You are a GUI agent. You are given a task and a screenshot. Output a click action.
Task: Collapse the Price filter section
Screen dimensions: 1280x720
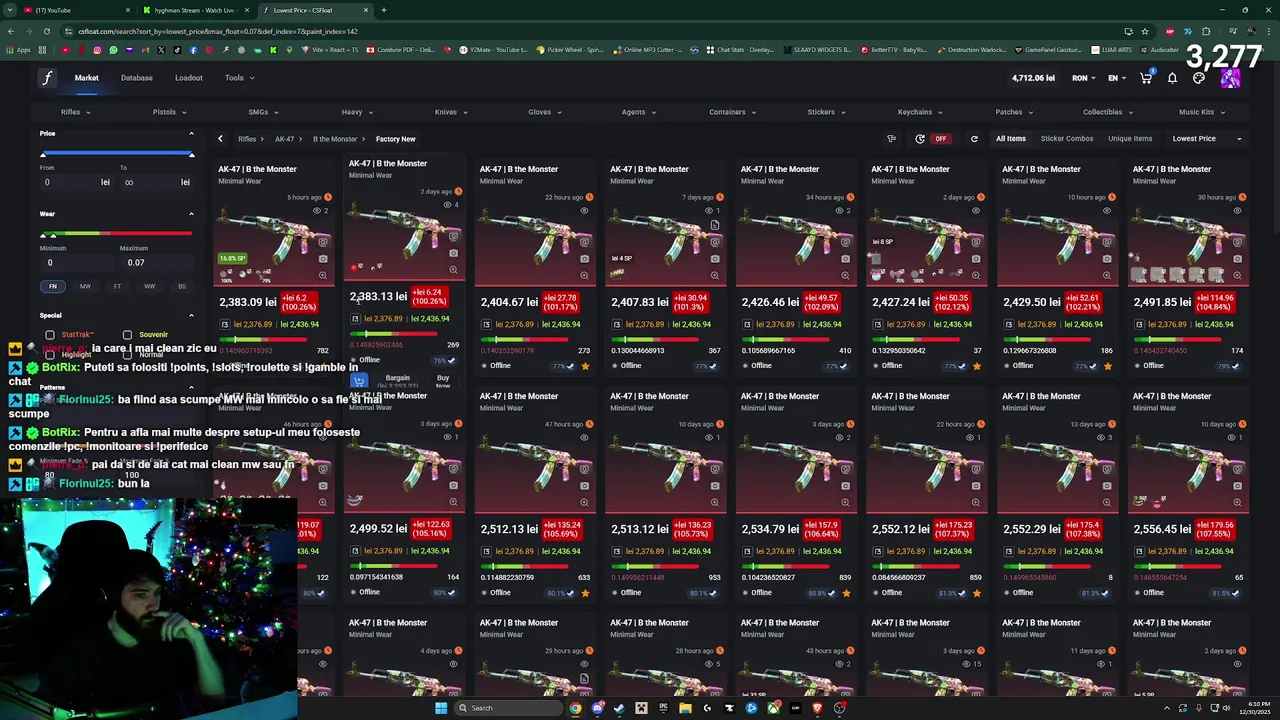coord(191,133)
